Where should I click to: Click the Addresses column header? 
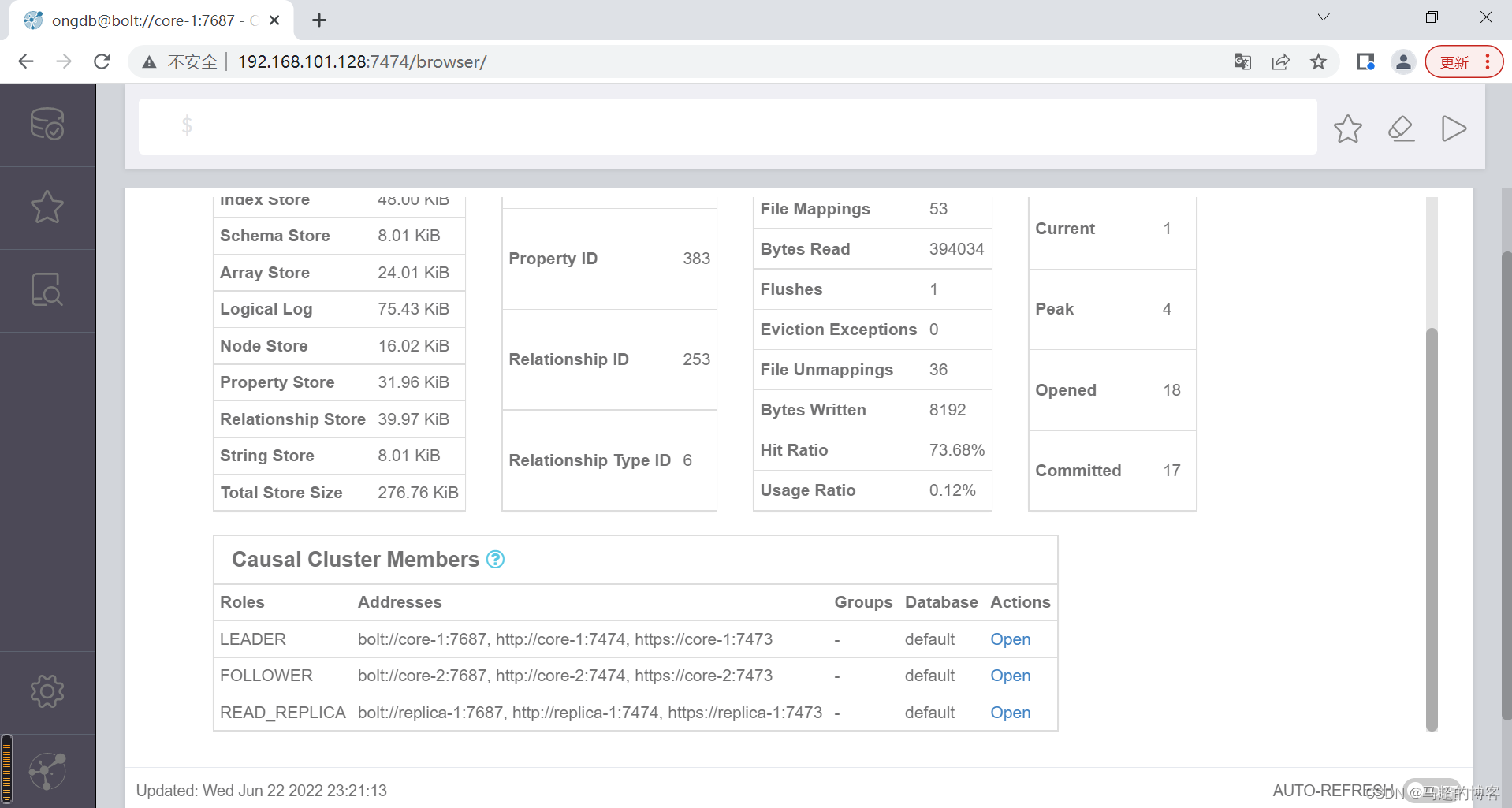[400, 602]
